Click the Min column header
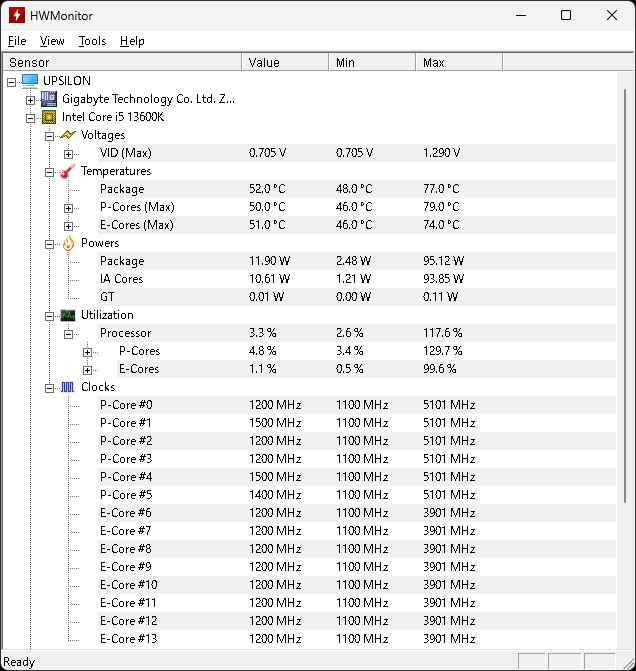This screenshot has height=671, width=636. [372, 62]
